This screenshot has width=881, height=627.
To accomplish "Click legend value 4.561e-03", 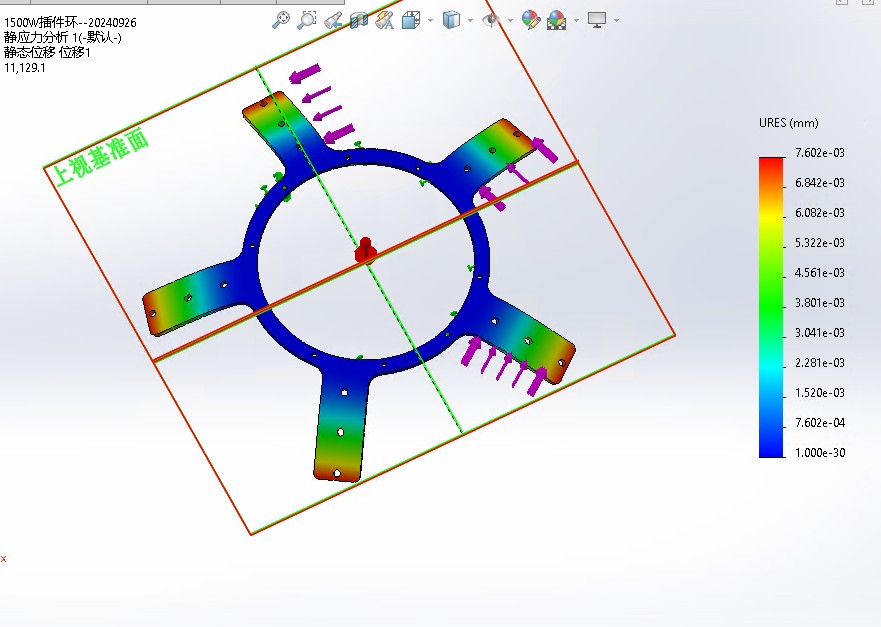I will coord(820,272).
